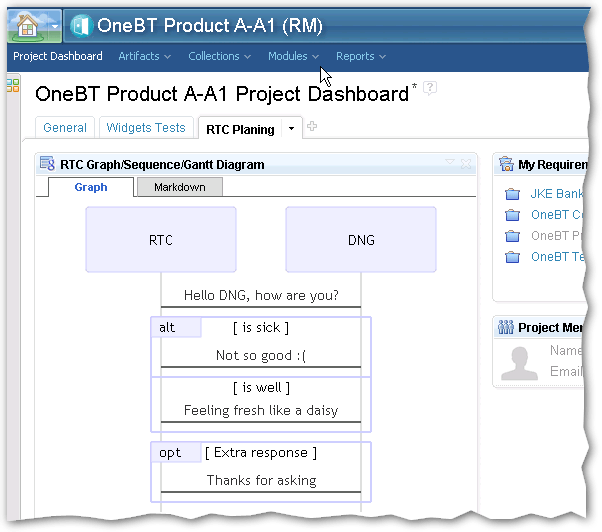Open the JKE Bank project link
Image resolution: width=602 pixels, height=532 pixels.
[557, 193]
